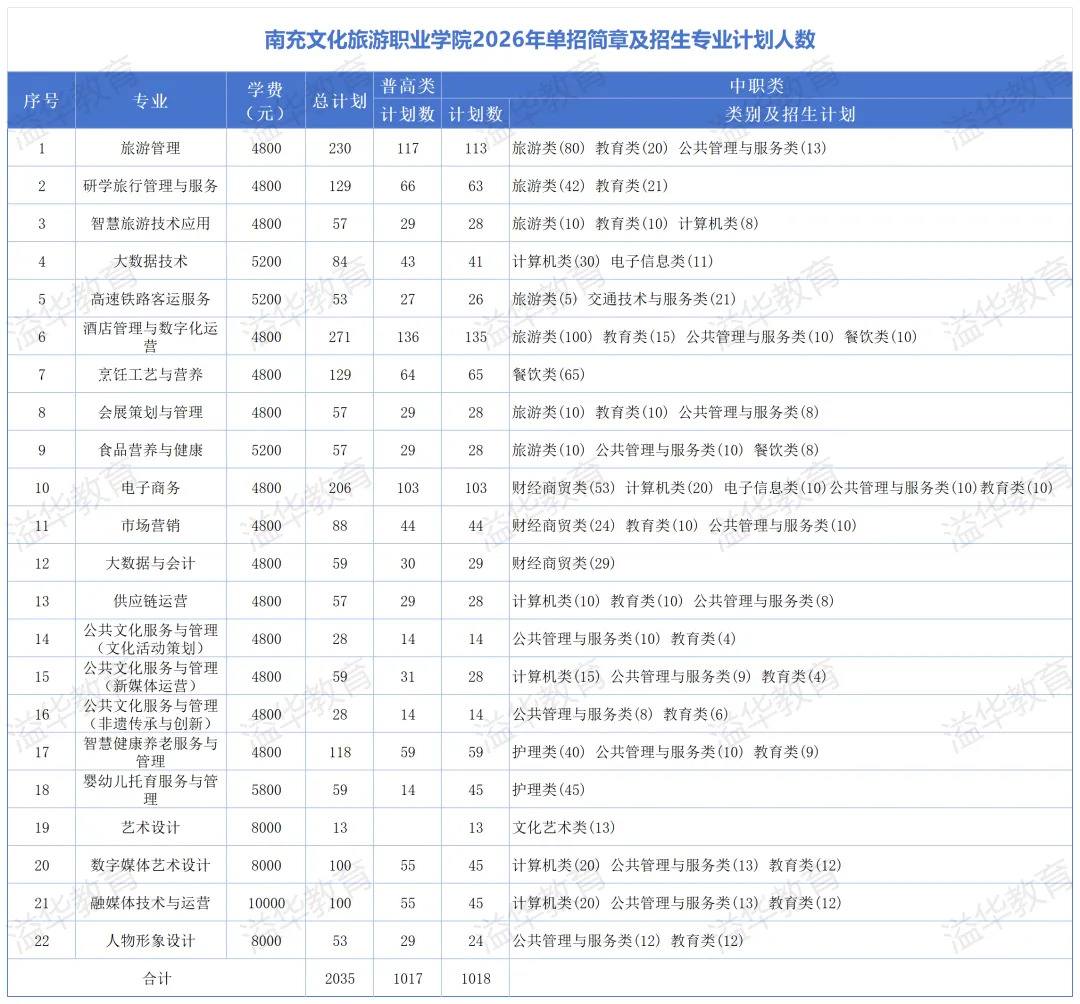Click the 智慧旅游技术应用 major cell
The image size is (1080, 1004).
click(x=151, y=224)
